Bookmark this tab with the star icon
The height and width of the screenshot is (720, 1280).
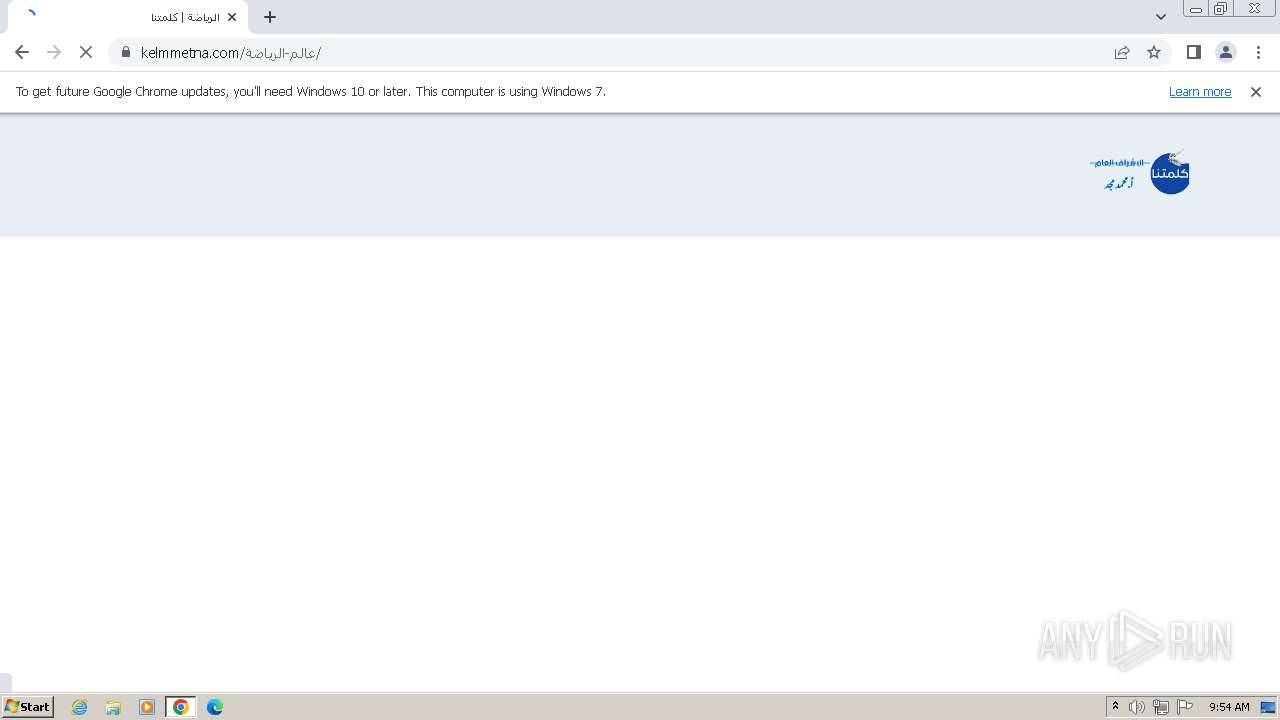click(x=1154, y=52)
